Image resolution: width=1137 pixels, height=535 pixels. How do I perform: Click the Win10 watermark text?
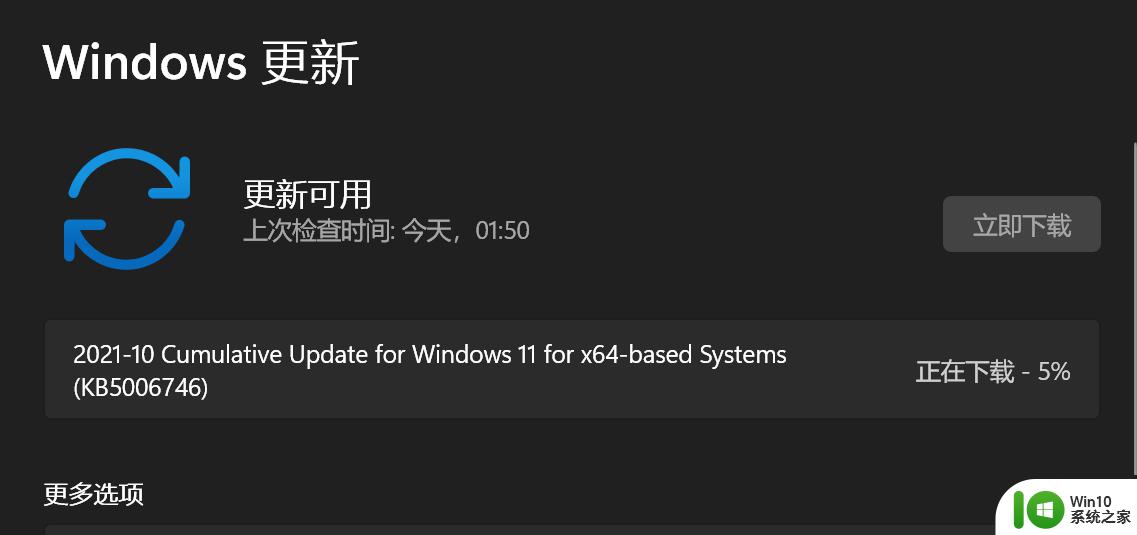pyautogui.click(x=1091, y=500)
